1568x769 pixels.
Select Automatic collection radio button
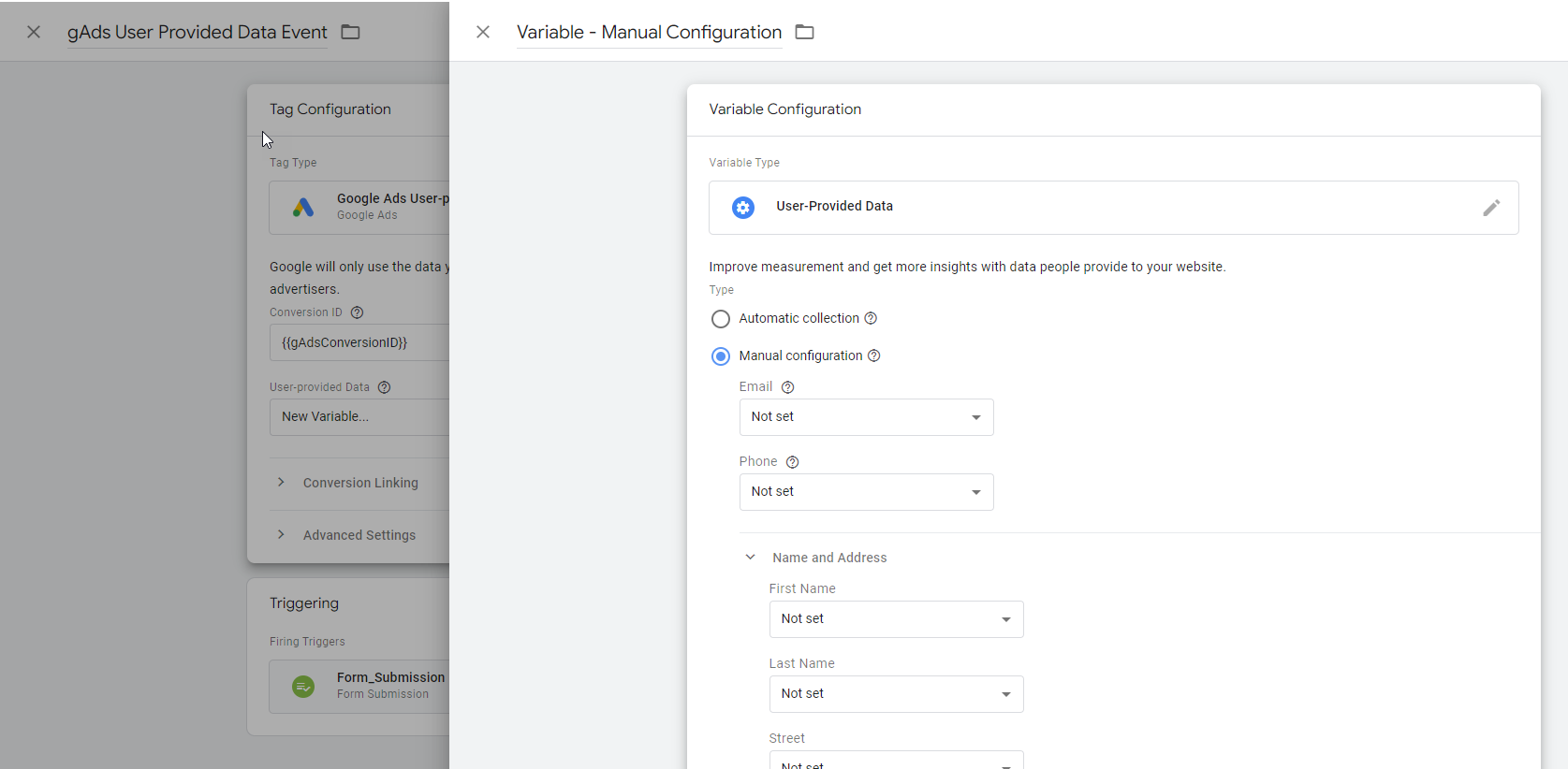click(x=720, y=319)
